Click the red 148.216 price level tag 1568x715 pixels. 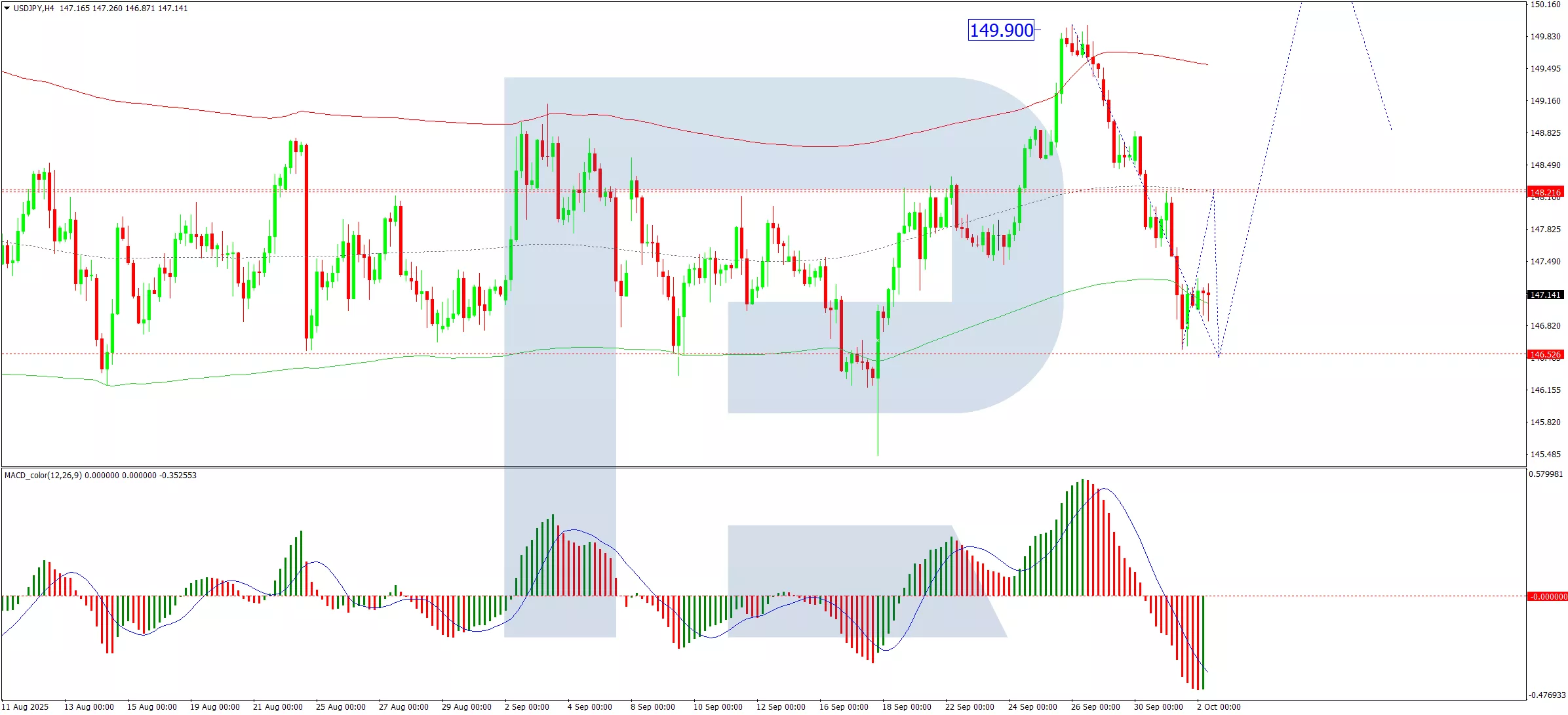pos(1546,192)
